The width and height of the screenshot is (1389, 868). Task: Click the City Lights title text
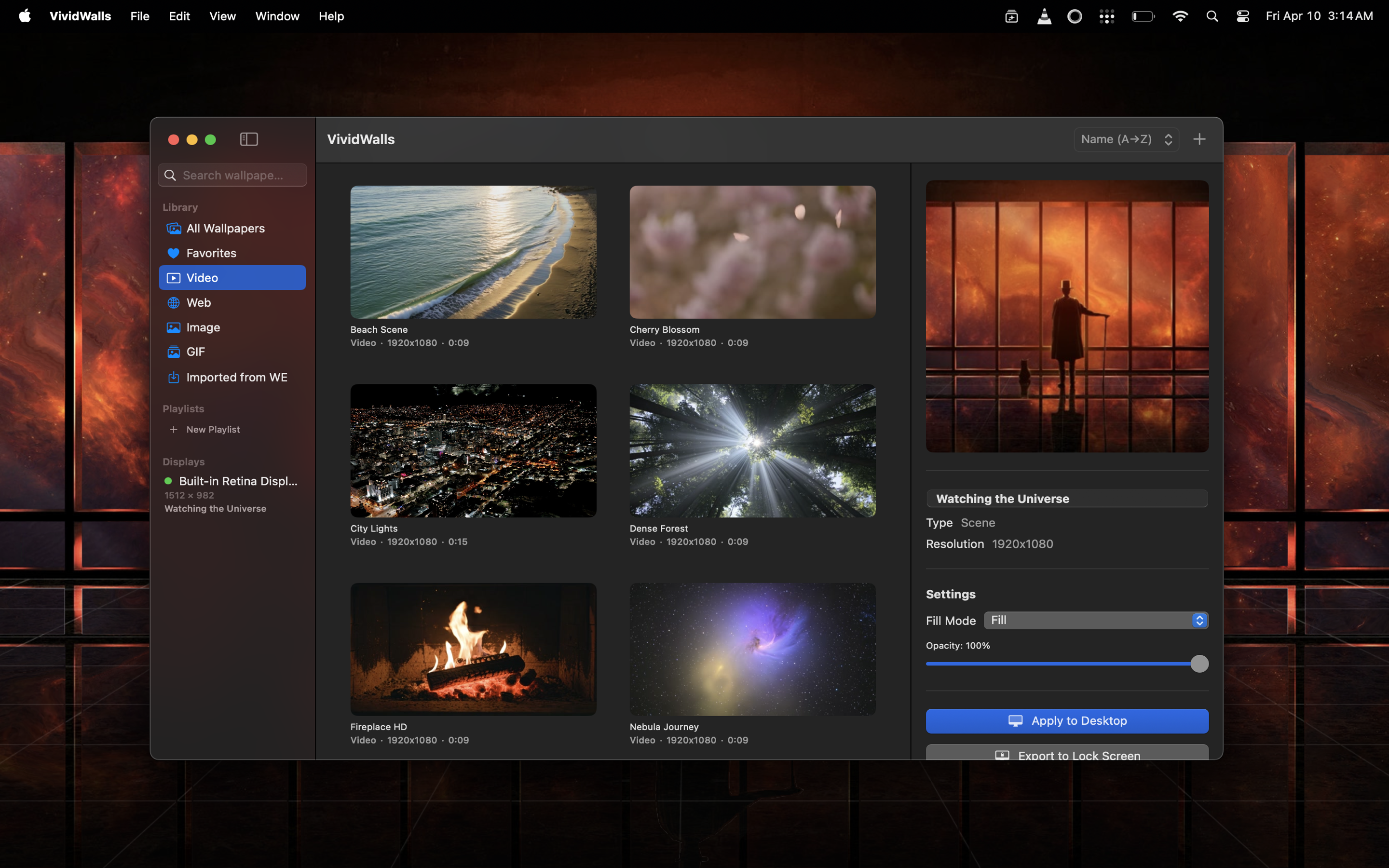click(x=374, y=528)
